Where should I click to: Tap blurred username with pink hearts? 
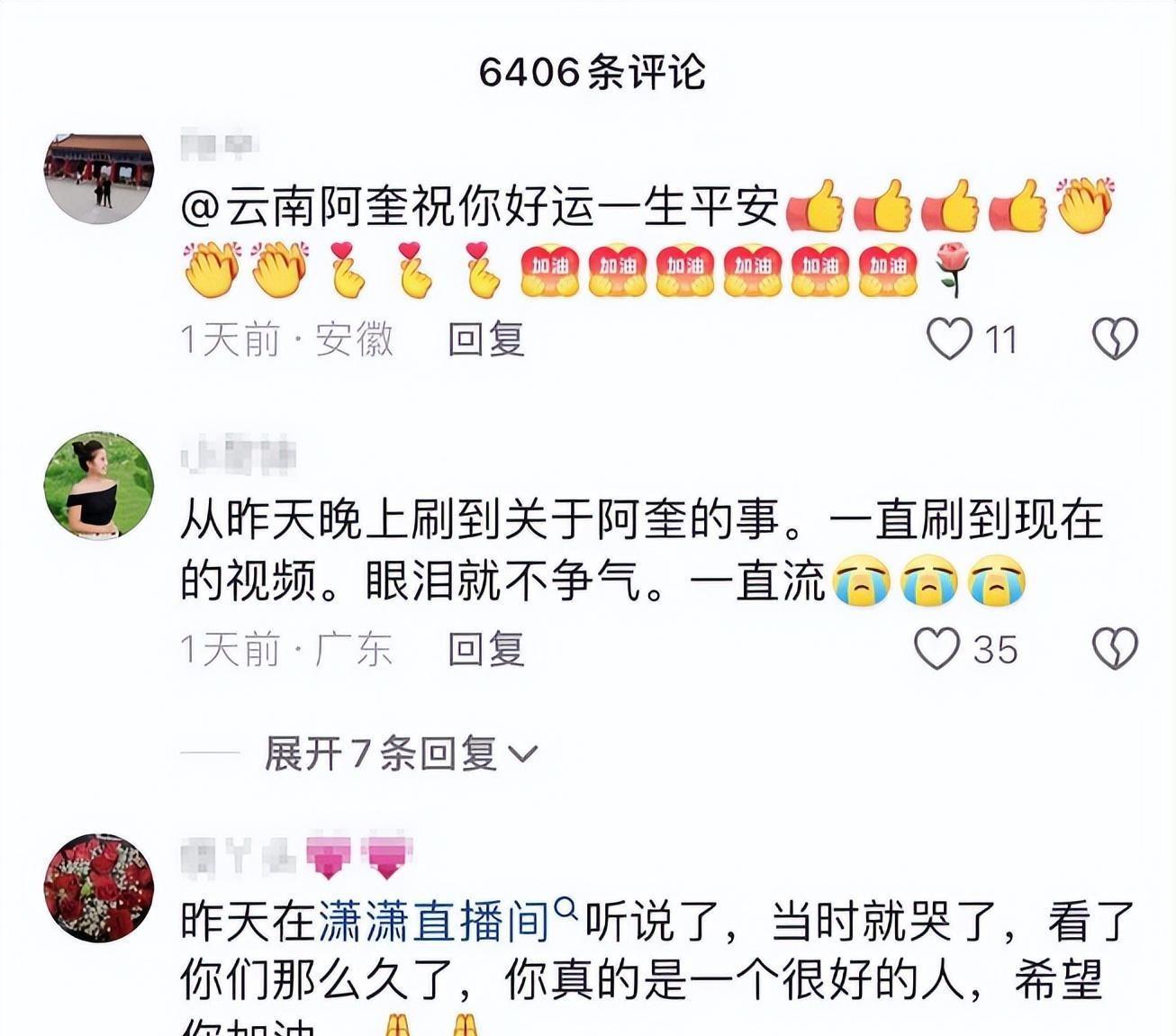coord(296,858)
